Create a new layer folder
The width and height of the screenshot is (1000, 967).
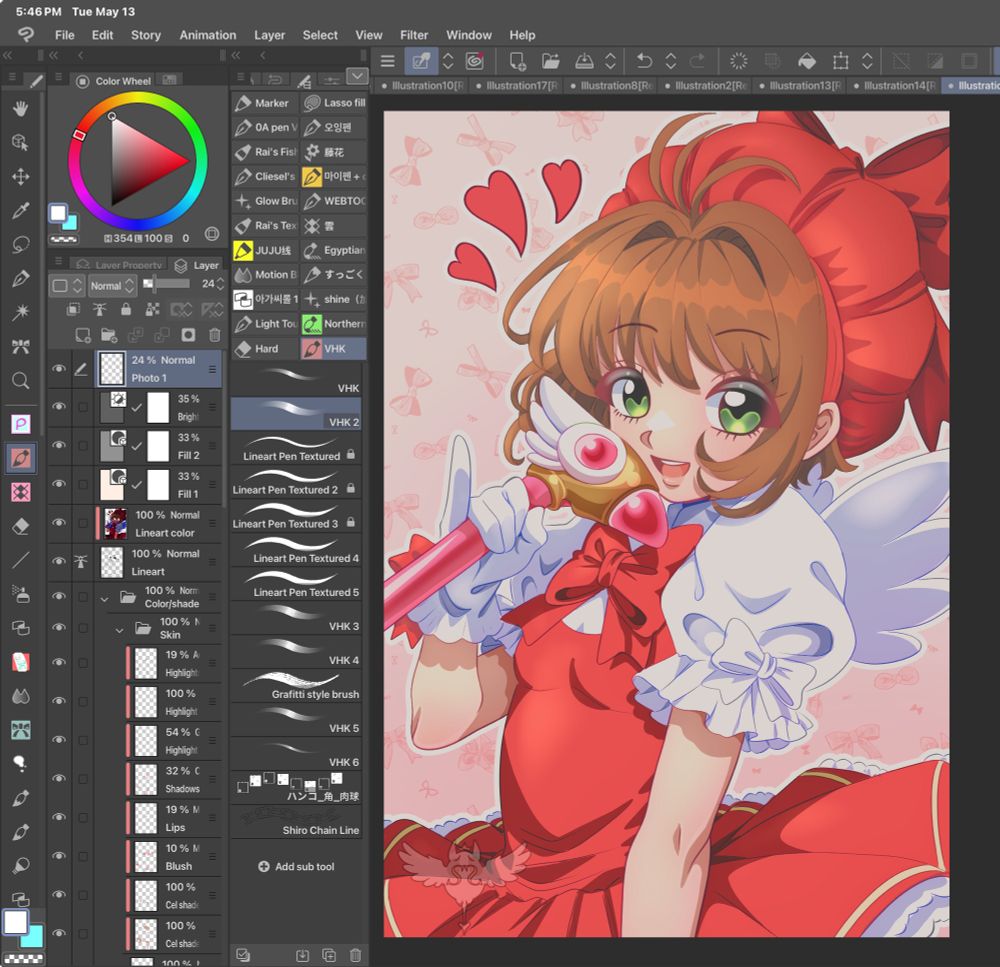[109, 335]
